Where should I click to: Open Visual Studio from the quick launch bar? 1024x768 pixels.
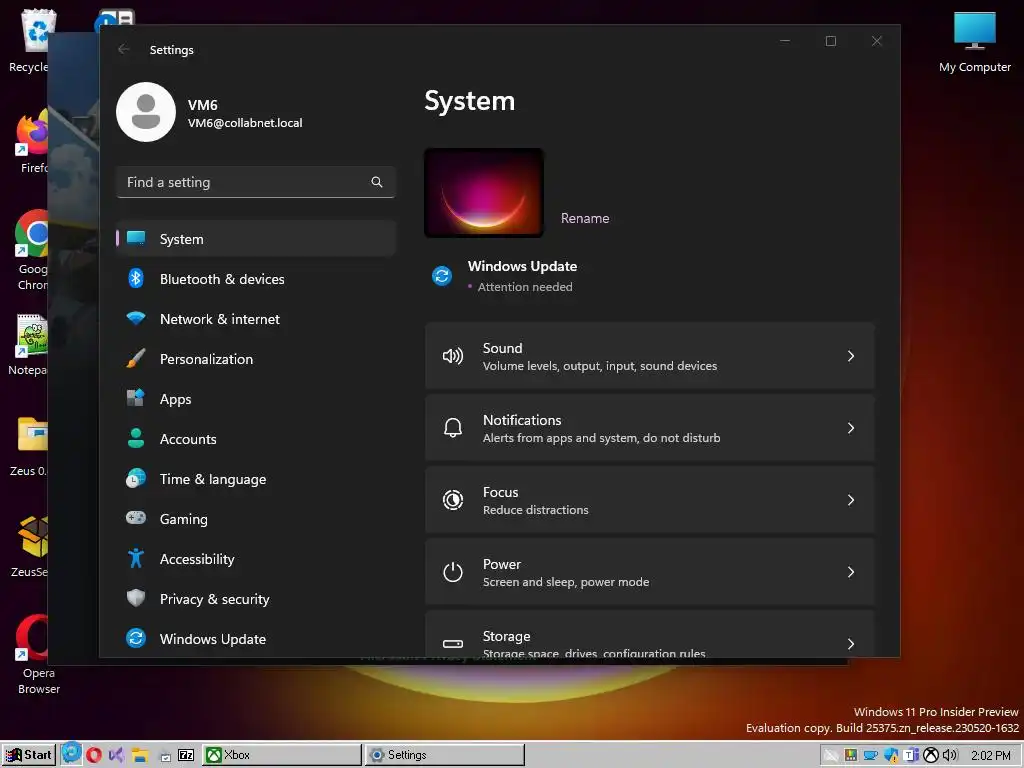point(116,755)
